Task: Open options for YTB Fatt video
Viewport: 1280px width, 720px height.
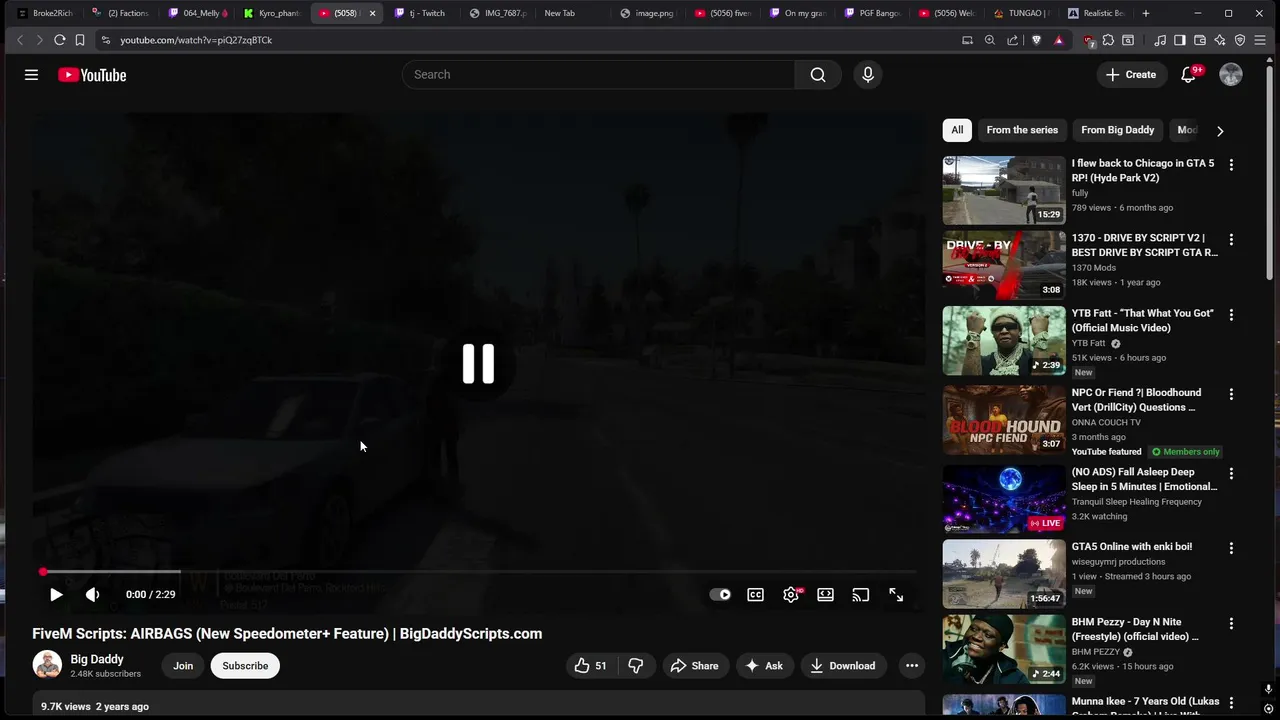Action: pyautogui.click(x=1231, y=314)
